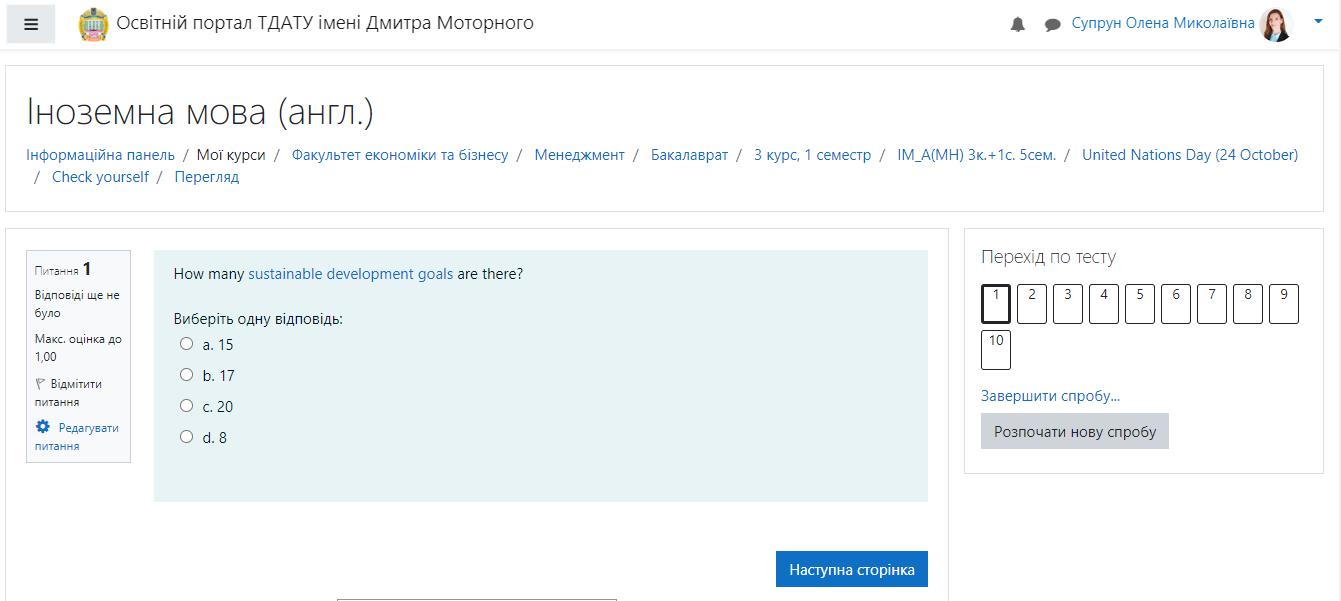Open Інформаційна панель breadcrumb
The image size is (1341, 601).
tap(100, 155)
